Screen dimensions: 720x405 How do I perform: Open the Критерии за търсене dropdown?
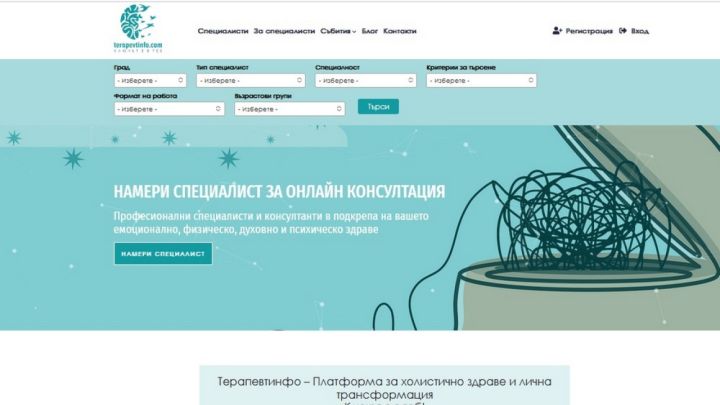(x=481, y=80)
